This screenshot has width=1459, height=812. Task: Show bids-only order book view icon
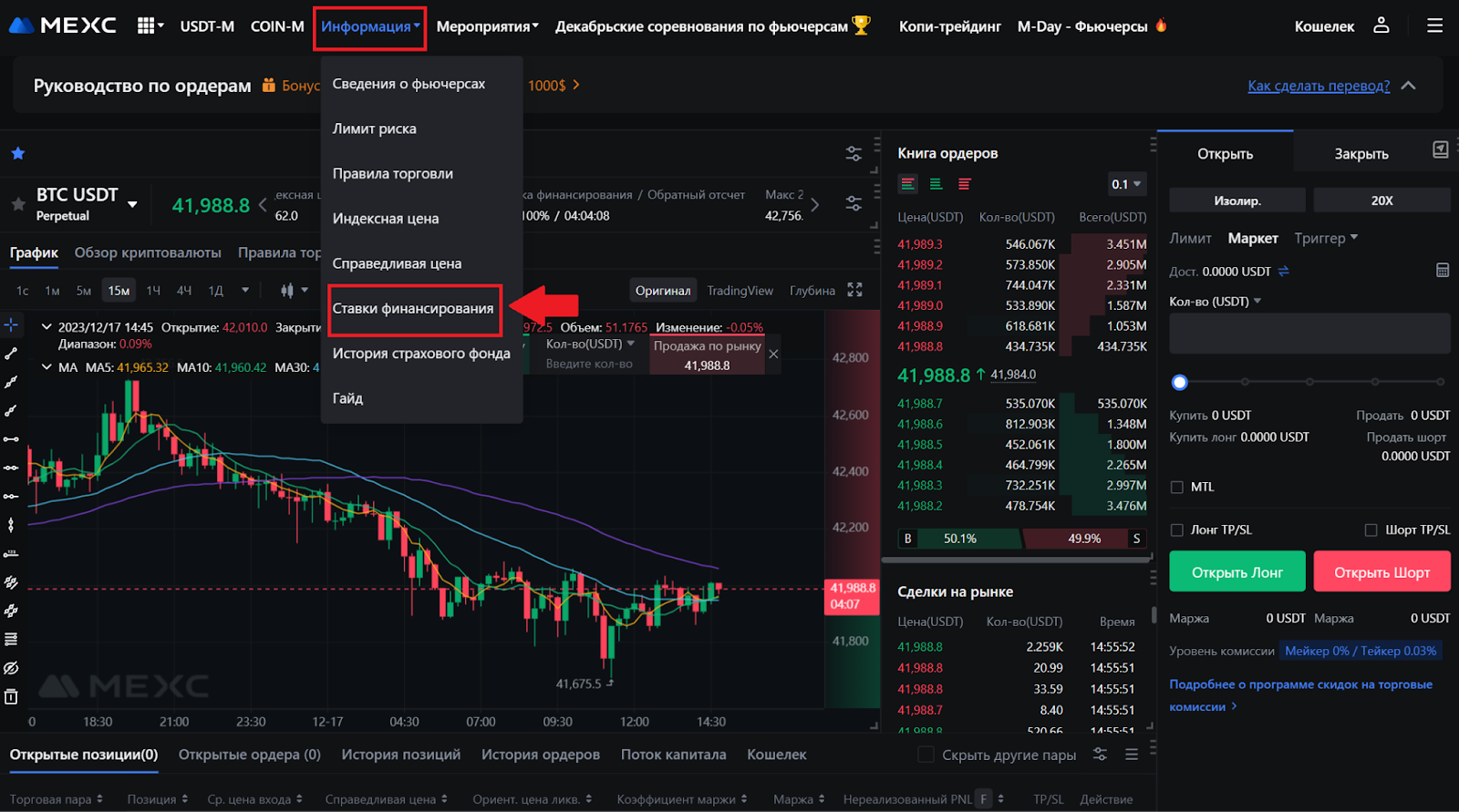[936, 184]
